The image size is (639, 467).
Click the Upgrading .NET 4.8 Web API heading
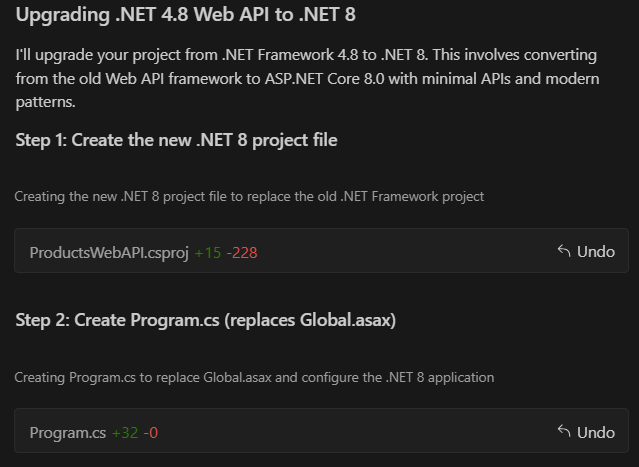(185, 14)
